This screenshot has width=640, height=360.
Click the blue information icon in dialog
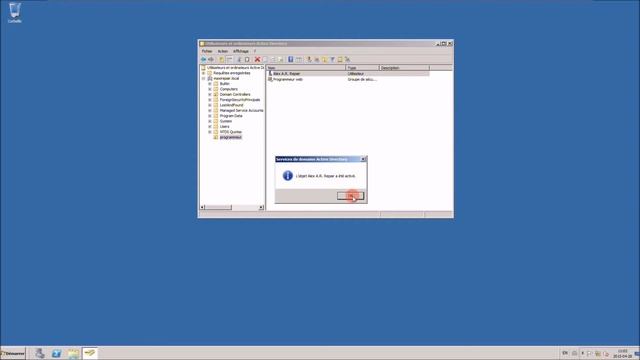[x=288, y=176]
